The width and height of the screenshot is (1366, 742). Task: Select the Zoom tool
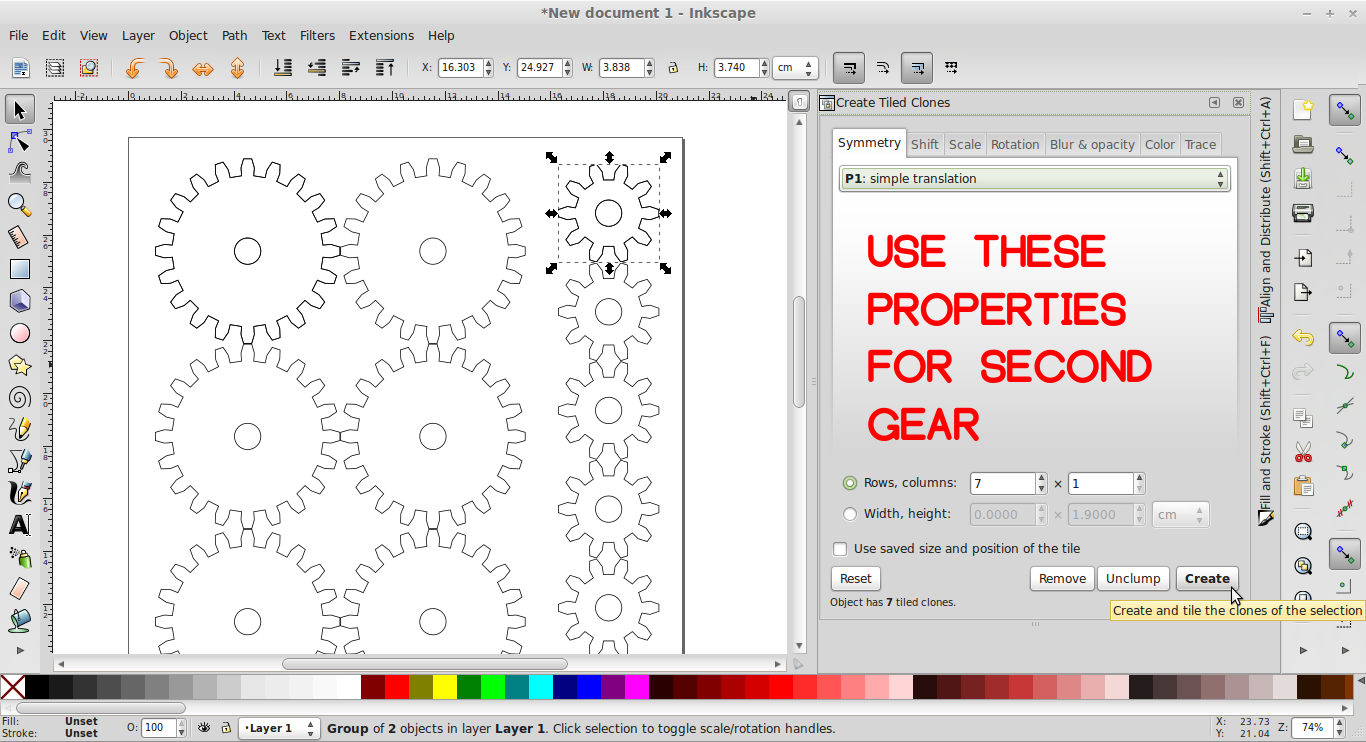pyautogui.click(x=19, y=204)
